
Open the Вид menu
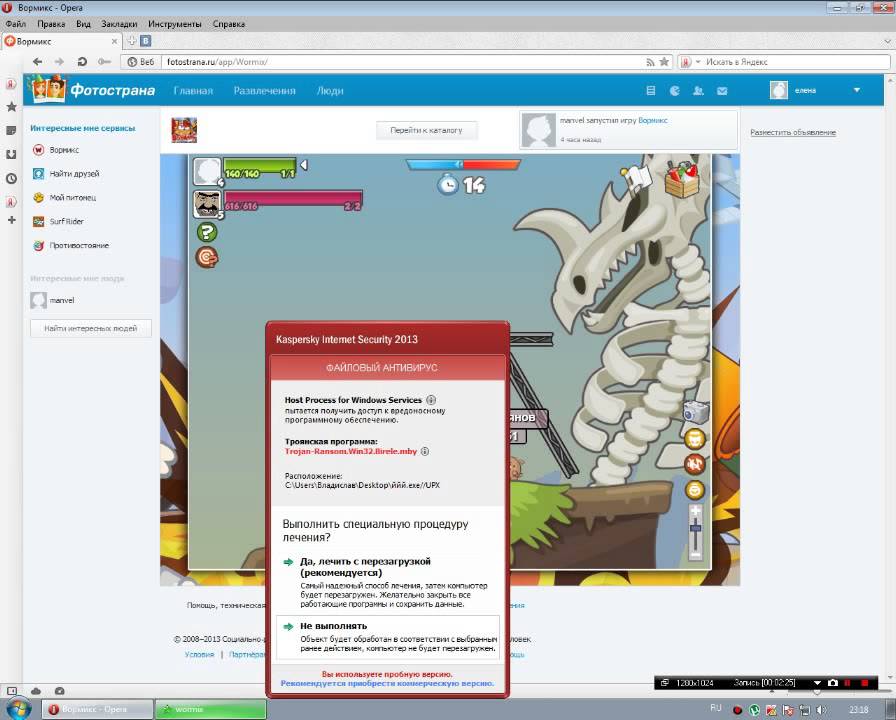pyautogui.click(x=83, y=24)
